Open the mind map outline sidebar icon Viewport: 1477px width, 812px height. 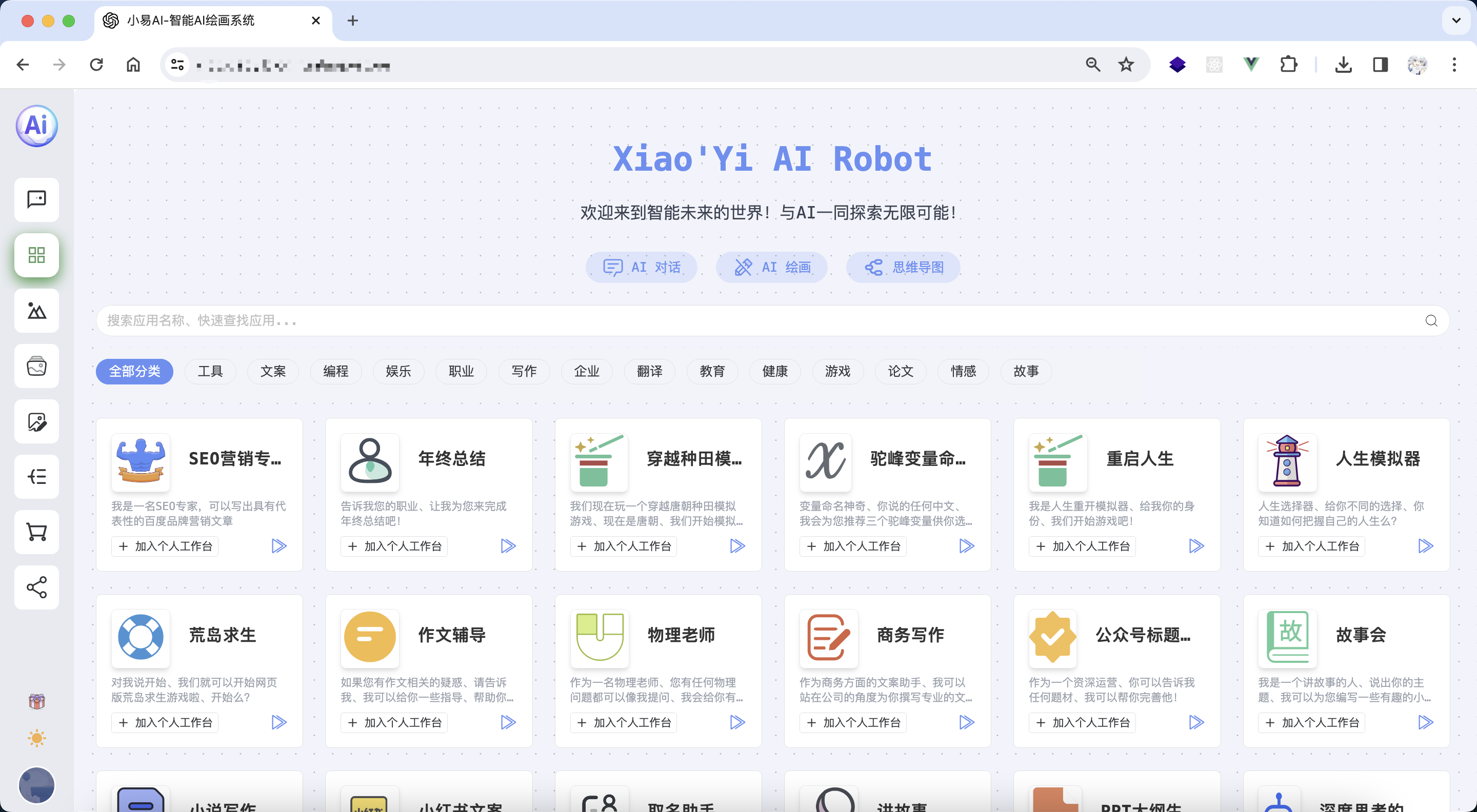click(37, 477)
